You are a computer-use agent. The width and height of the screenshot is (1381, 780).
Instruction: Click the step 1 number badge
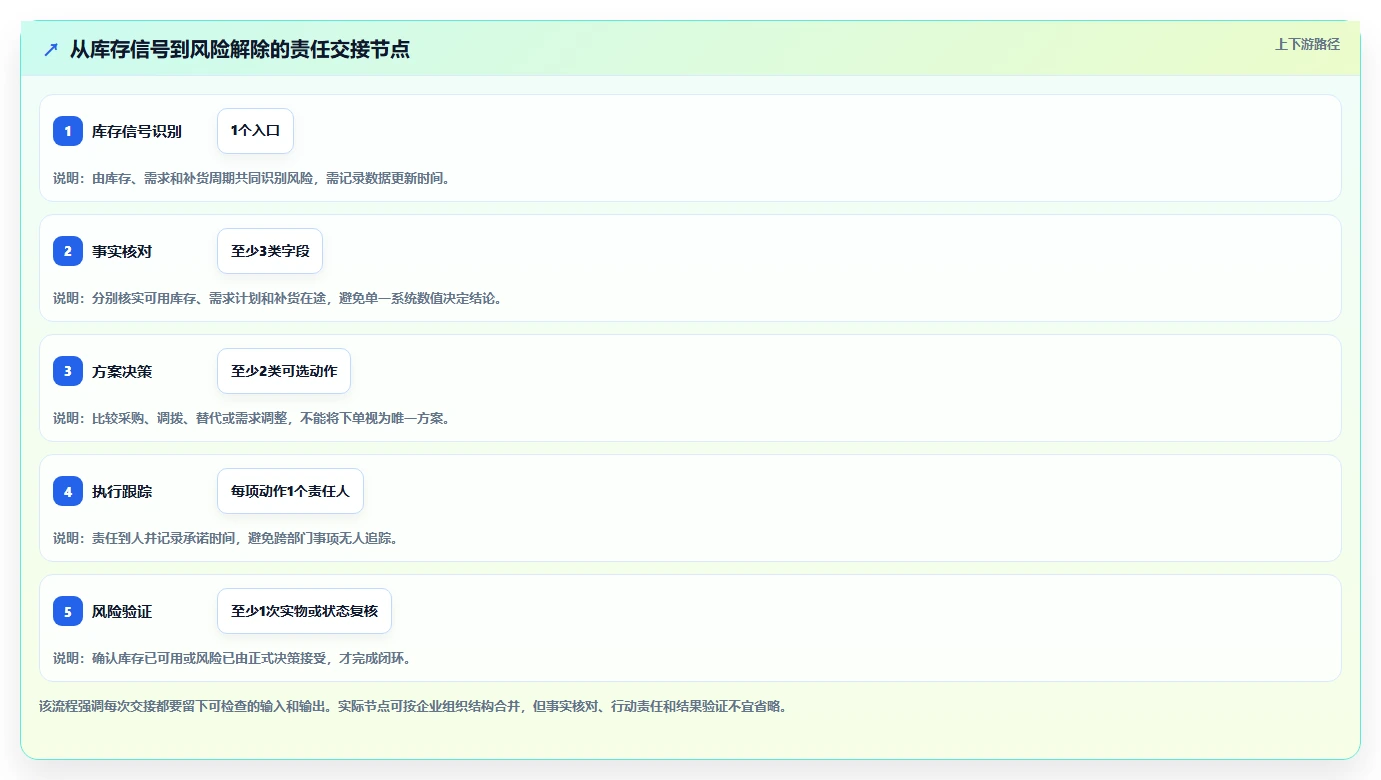click(x=68, y=131)
